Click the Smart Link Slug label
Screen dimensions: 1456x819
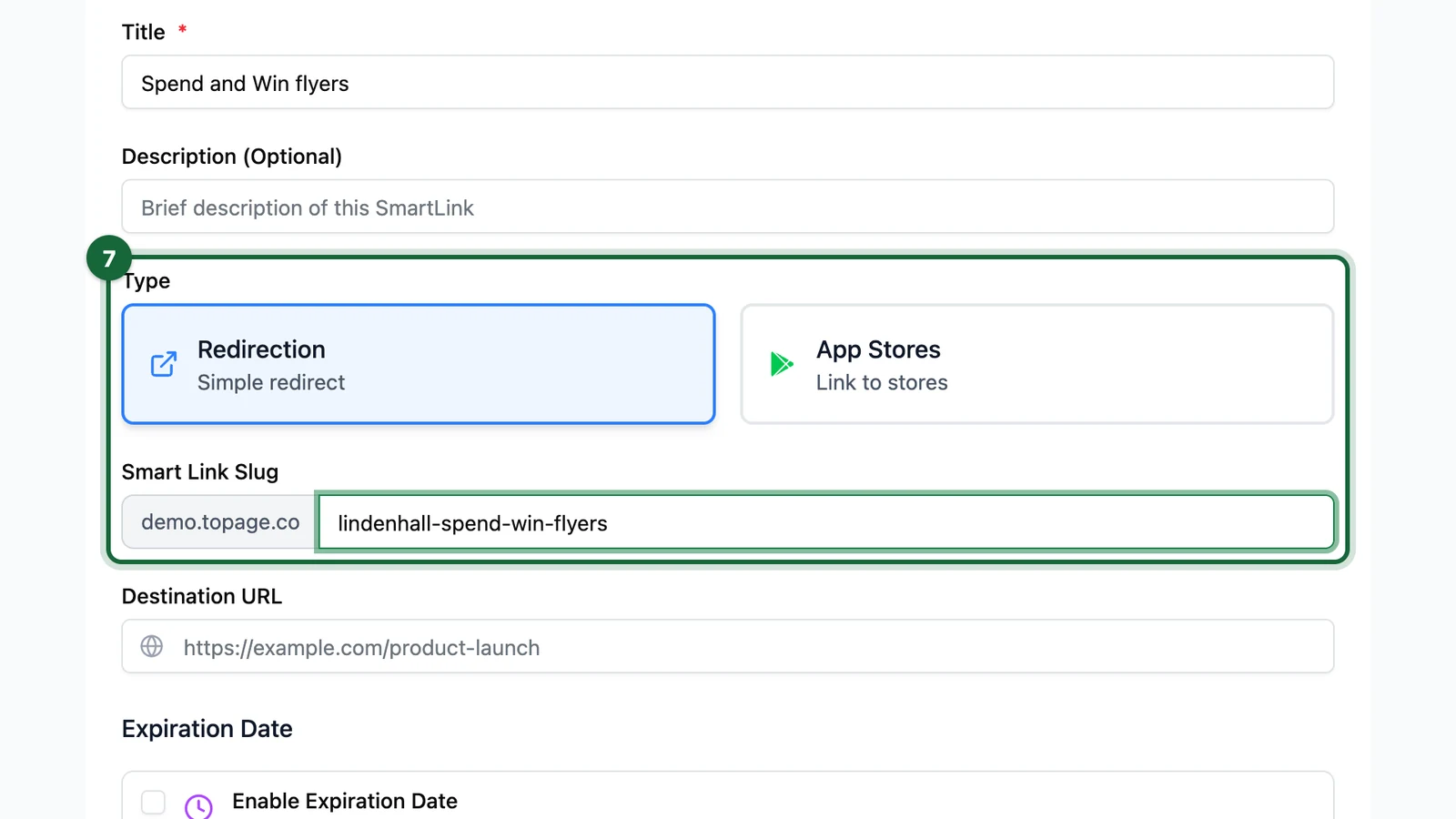(200, 471)
